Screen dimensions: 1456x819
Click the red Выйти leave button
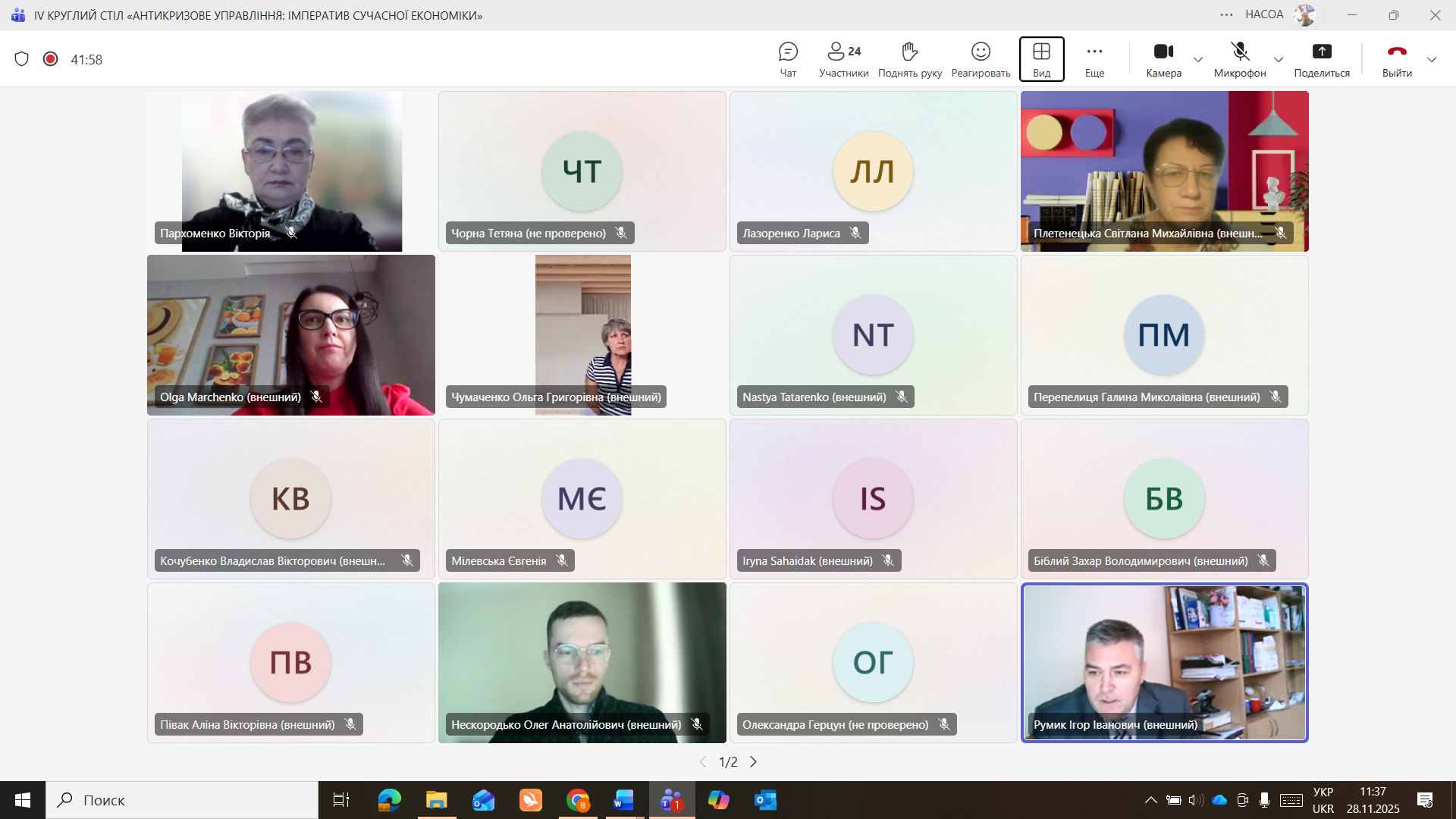[x=1397, y=59]
